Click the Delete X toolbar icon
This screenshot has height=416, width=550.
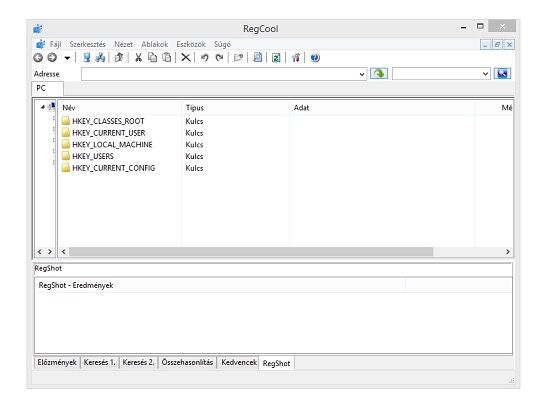(186, 58)
